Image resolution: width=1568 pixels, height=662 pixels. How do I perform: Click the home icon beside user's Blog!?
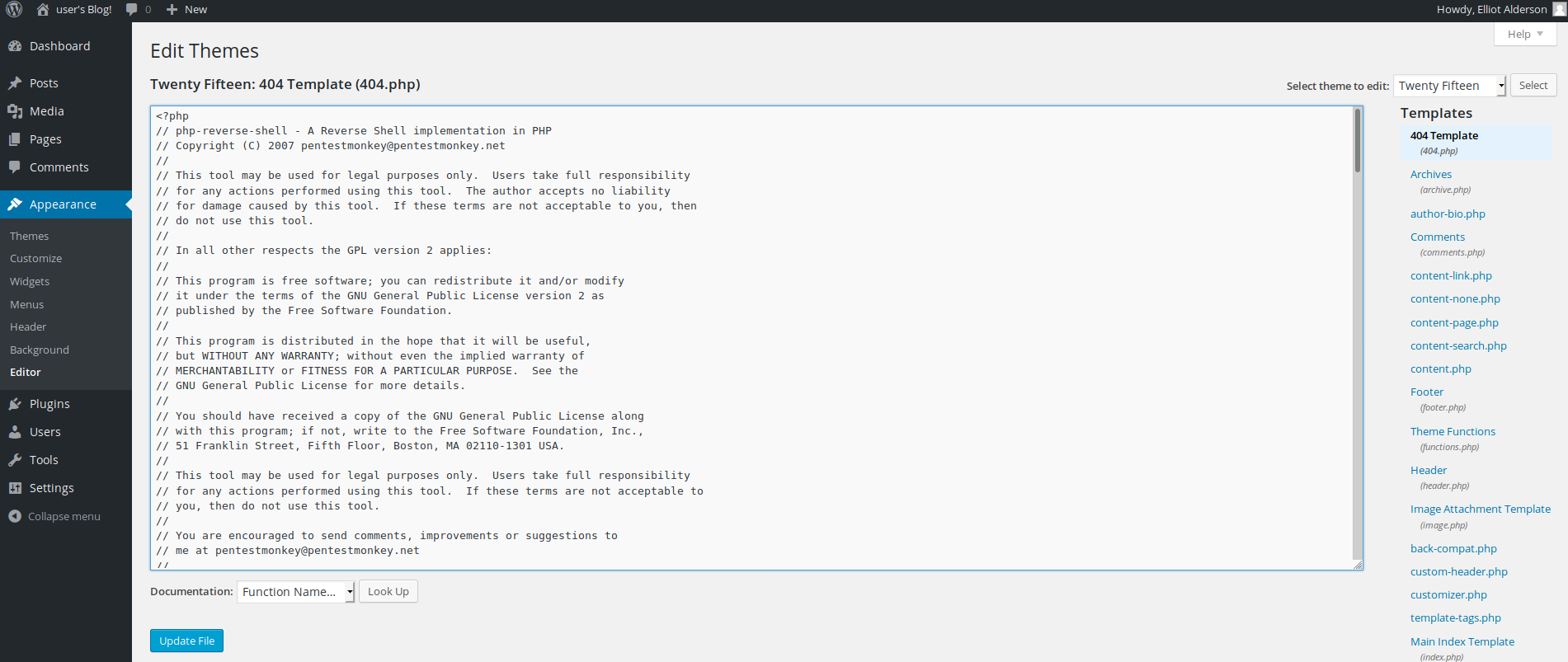[x=43, y=10]
